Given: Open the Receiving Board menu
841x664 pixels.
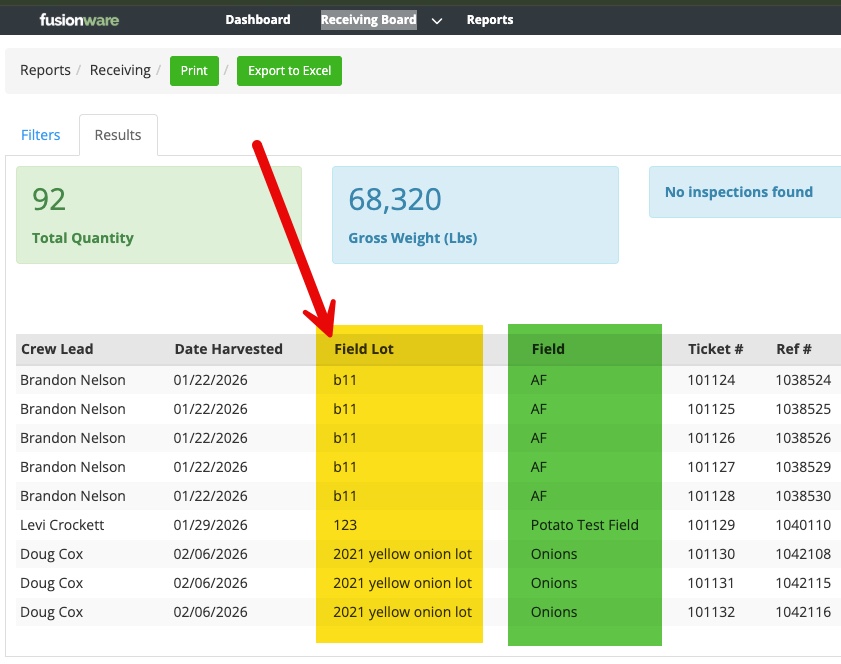Looking at the screenshot, I should [x=368, y=20].
